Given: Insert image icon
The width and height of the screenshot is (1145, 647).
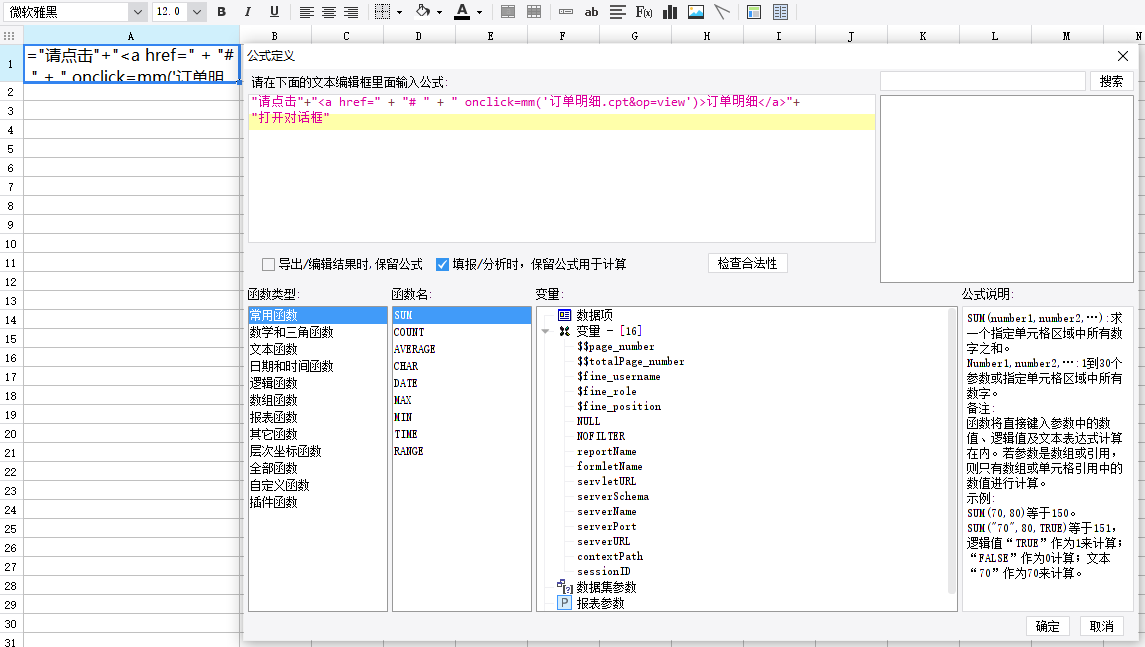Looking at the screenshot, I should (696, 12).
